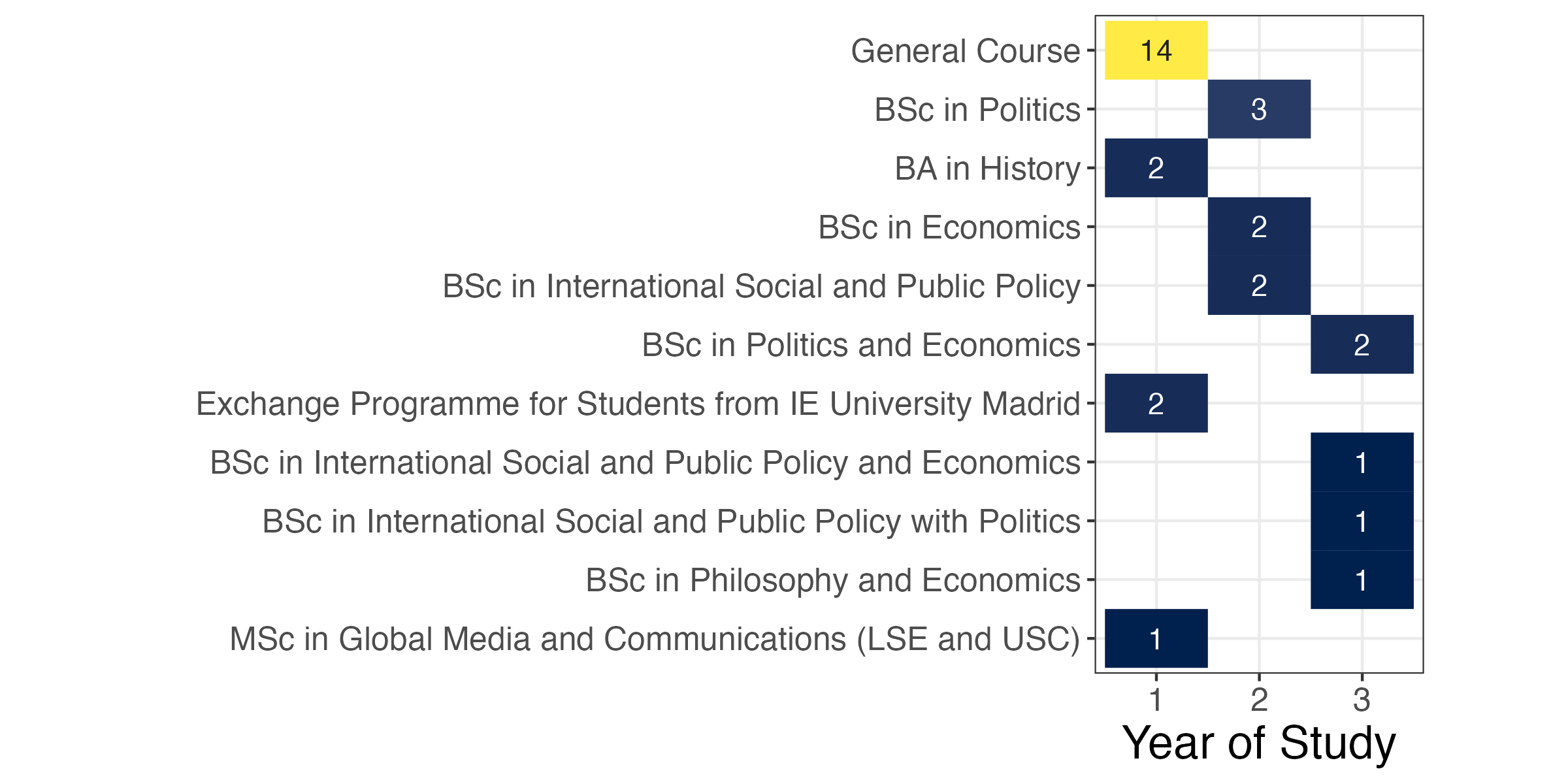Click the BSc in Philosophy and Economics cell
Screen dimensions: 1568x784
pos(1362,580)
